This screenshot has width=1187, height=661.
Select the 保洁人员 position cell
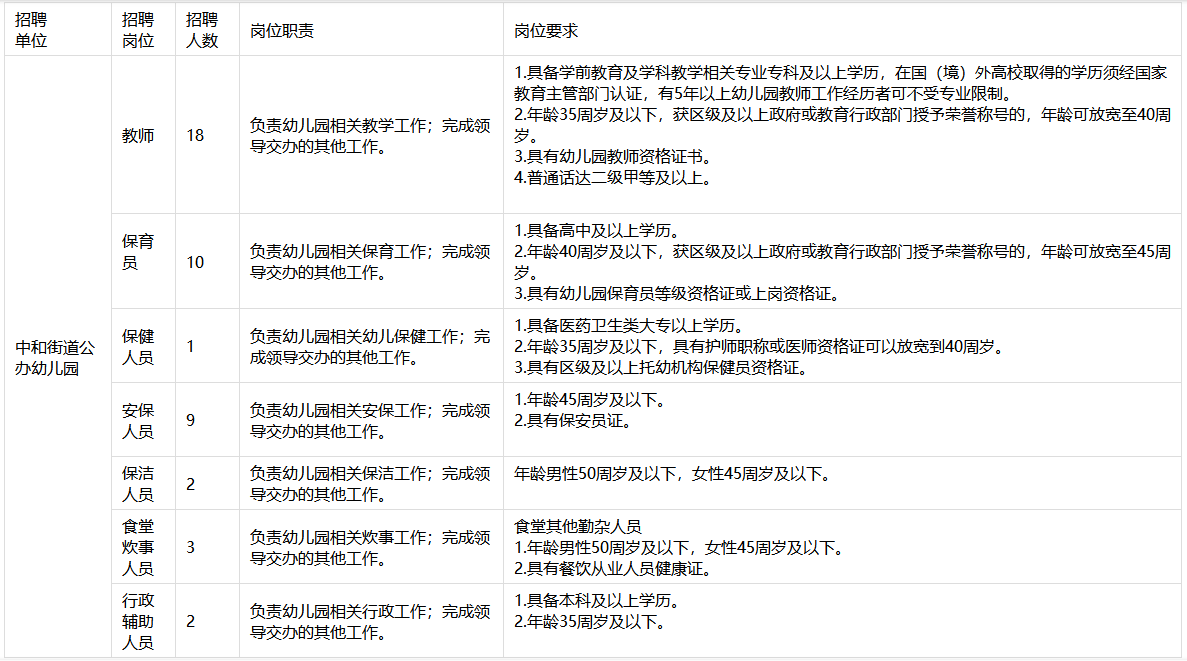coord(138,483)
